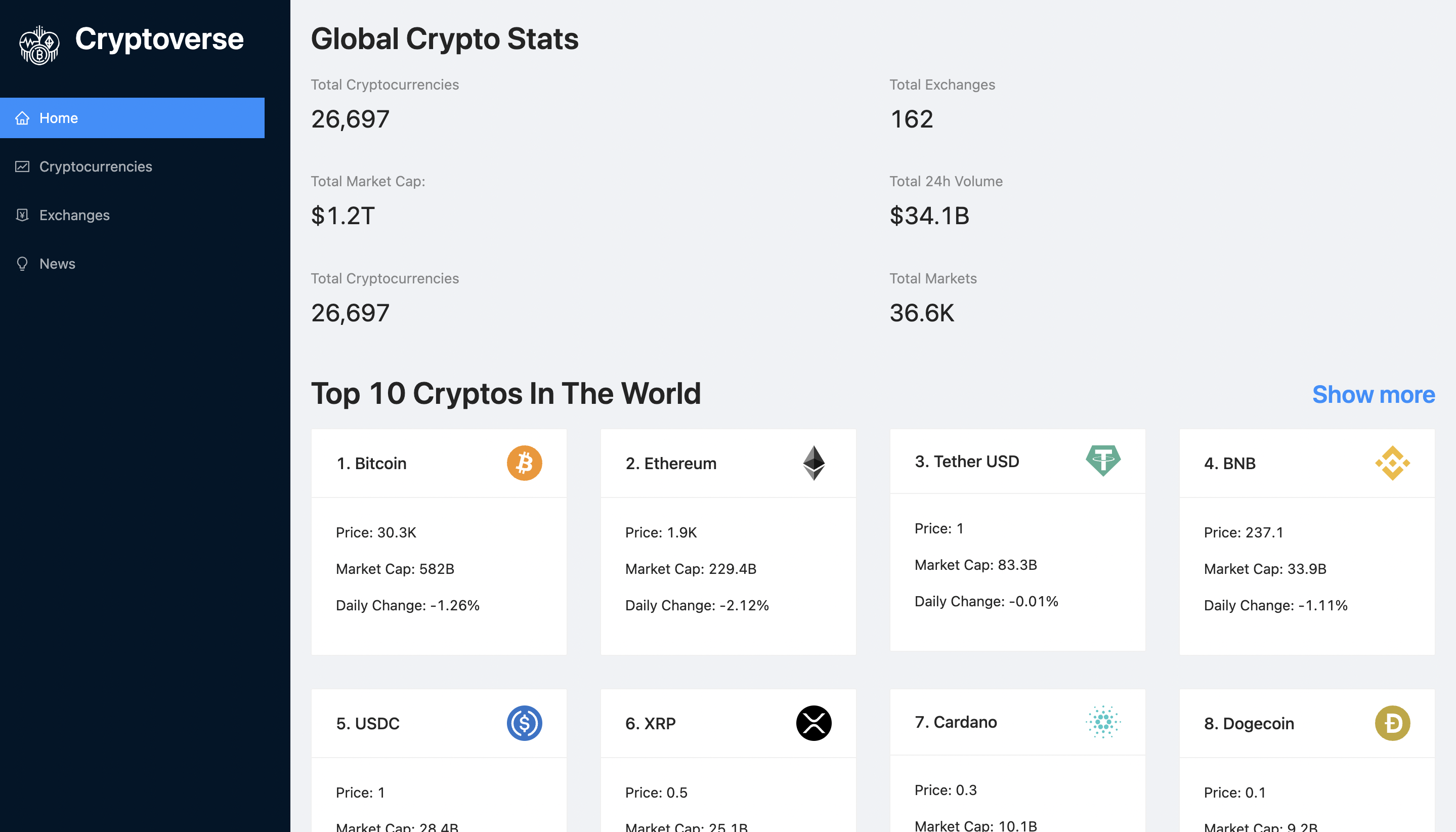Open the 3. Tether USD card title
1456x832 pixels.
click(x=966, y=461)
